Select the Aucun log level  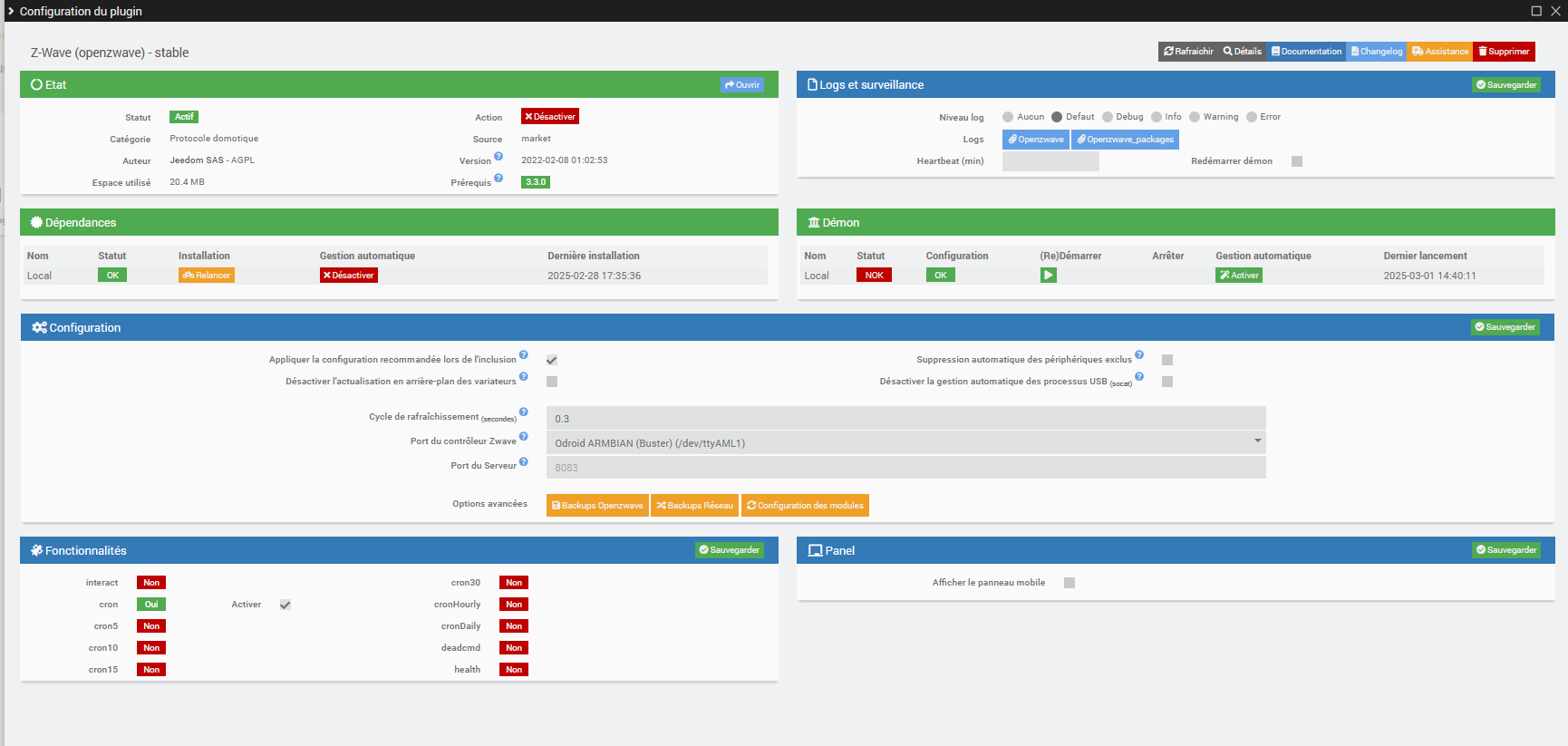[x=1008, y=117]
